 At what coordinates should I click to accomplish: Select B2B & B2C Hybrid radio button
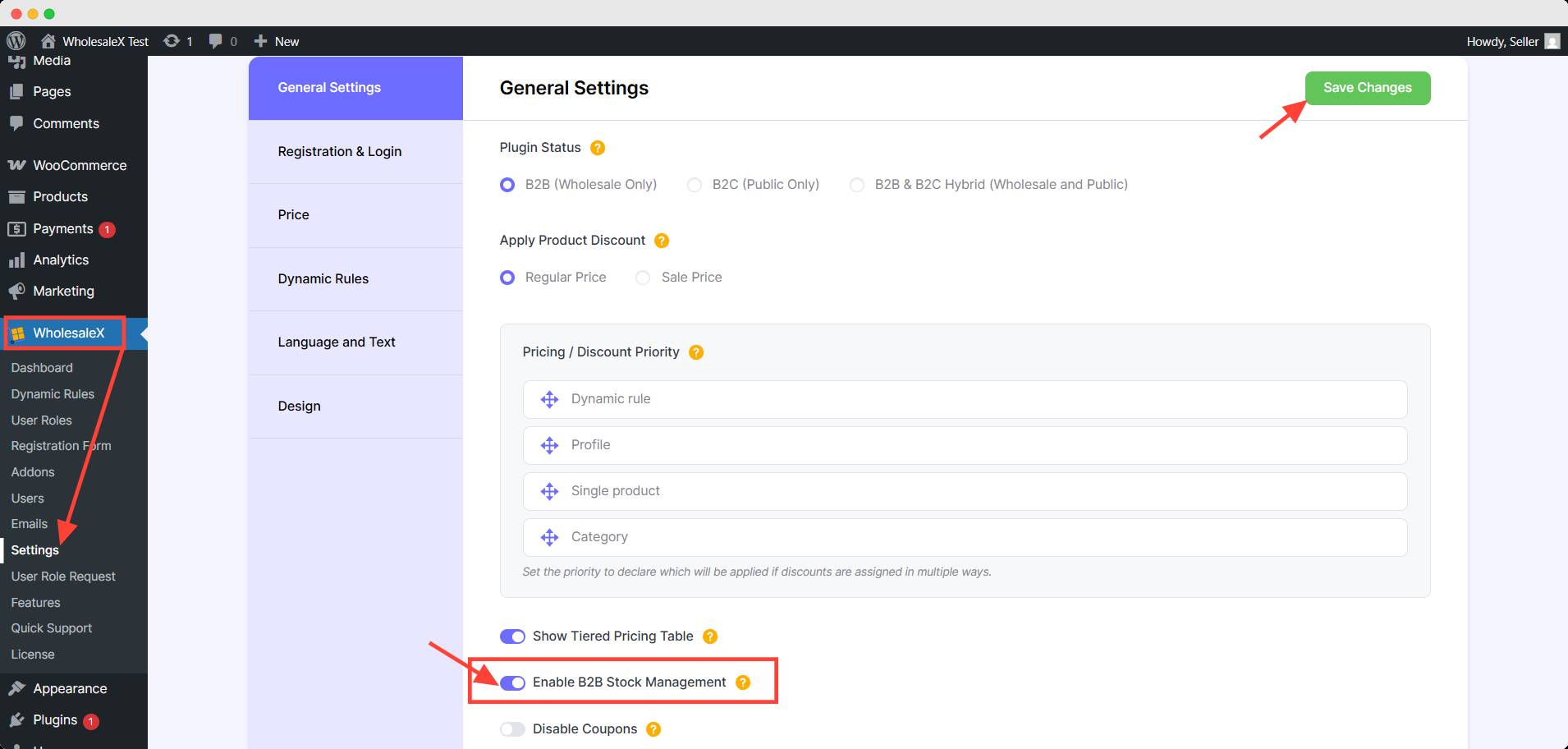(x=857, y=185)
